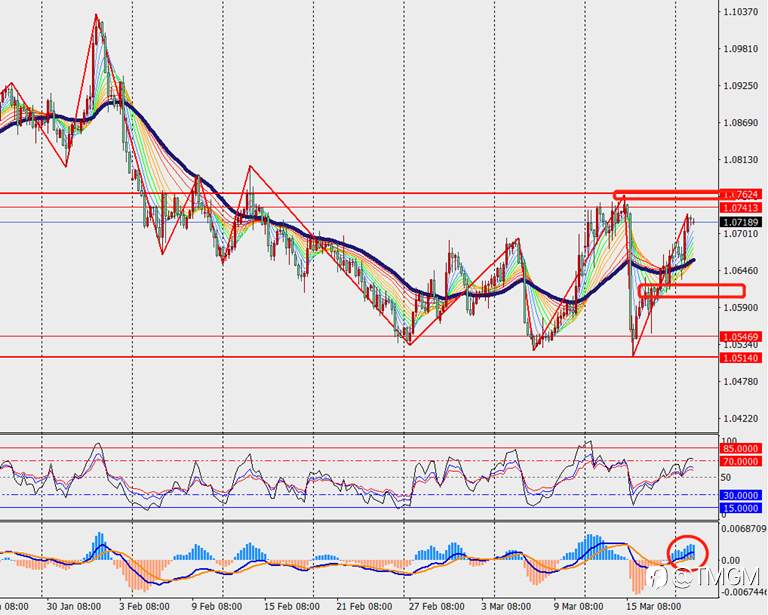Click the 1.07010 price axis label
Image resolution: width=768 pixels, height=615 pixels.
[x=743, y=234]
